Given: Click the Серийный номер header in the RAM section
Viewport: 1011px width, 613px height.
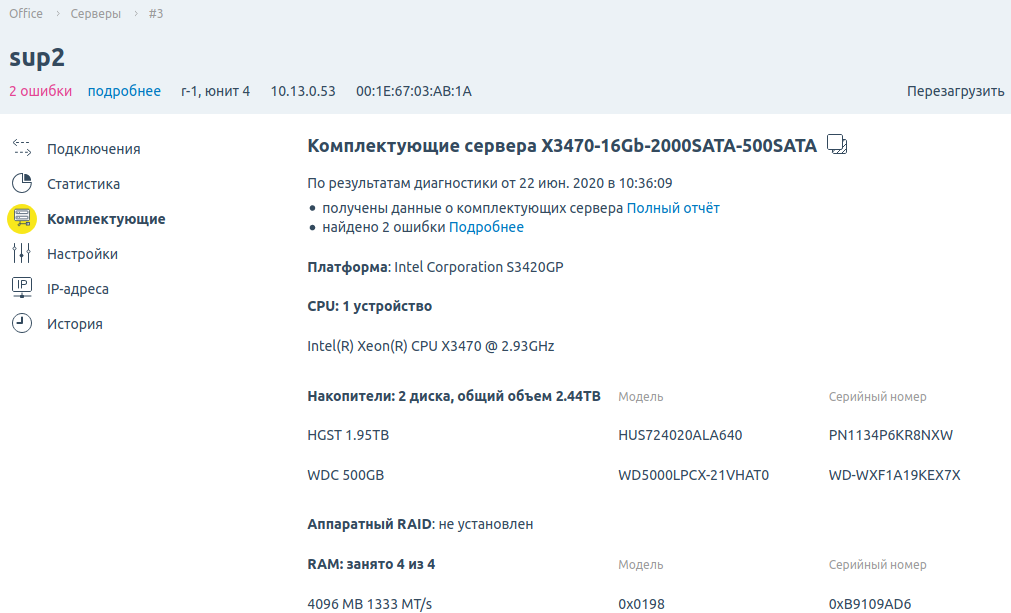Looking at the screenshot, I should (x=878, y=565).
